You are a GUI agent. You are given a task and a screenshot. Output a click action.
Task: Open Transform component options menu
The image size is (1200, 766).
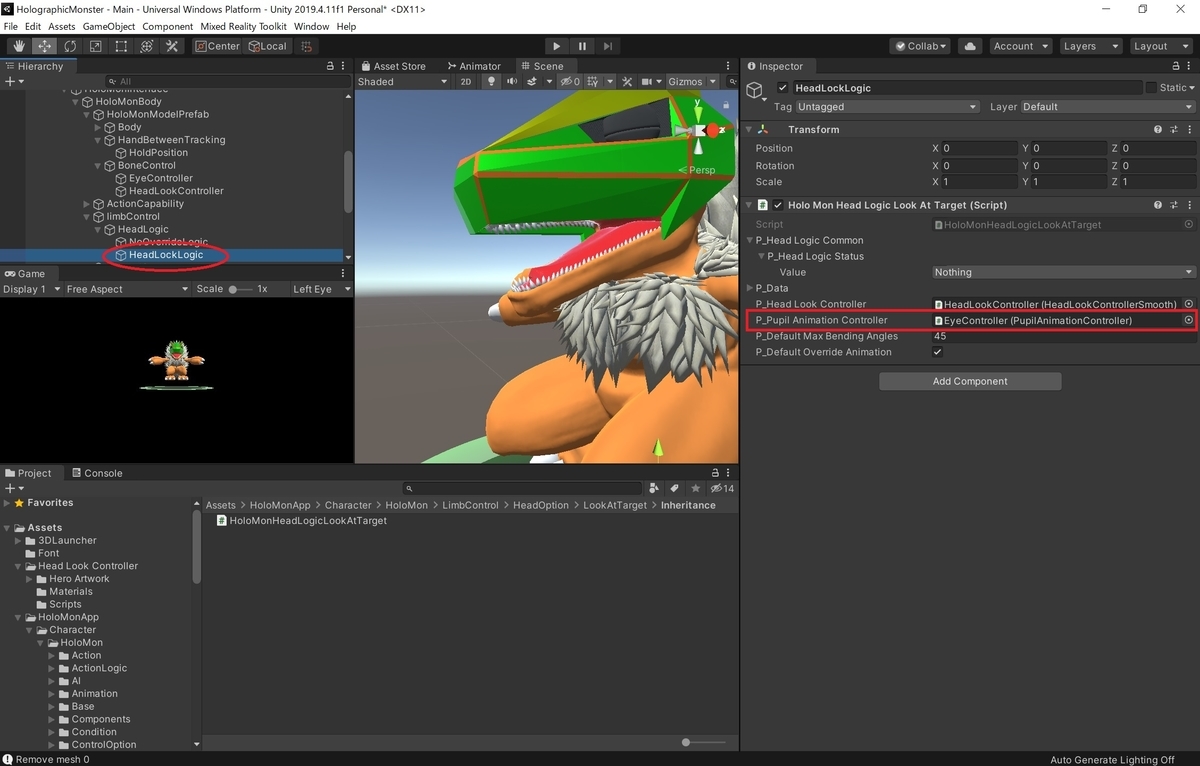pos(1189,130)
